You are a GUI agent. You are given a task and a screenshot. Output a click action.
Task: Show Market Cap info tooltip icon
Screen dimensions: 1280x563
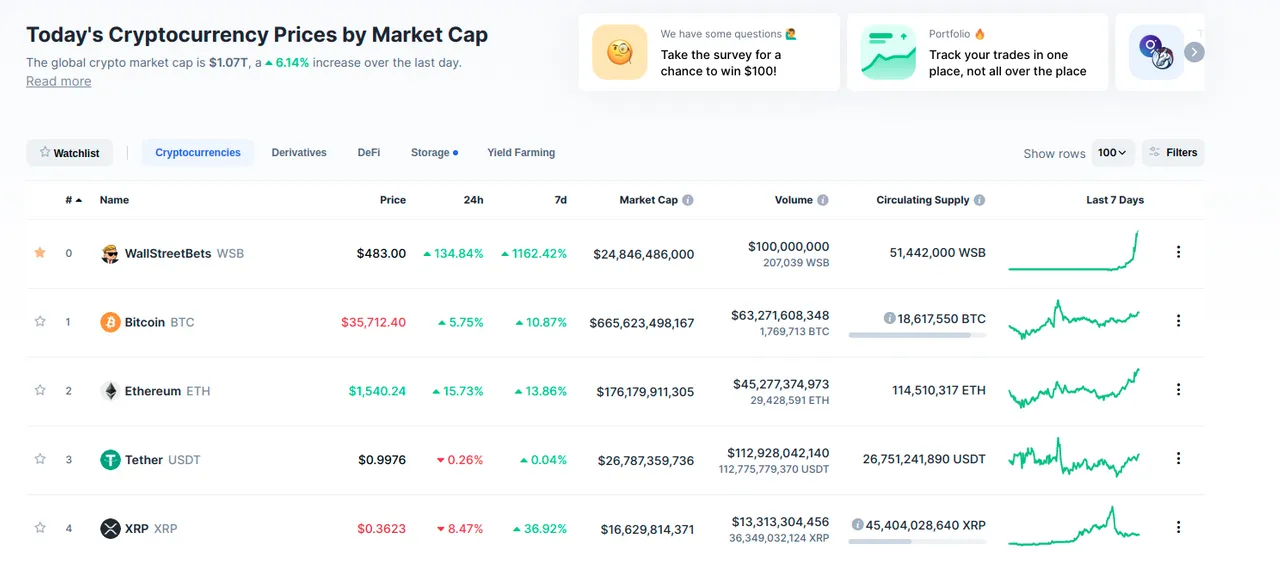tap(688, 200)
